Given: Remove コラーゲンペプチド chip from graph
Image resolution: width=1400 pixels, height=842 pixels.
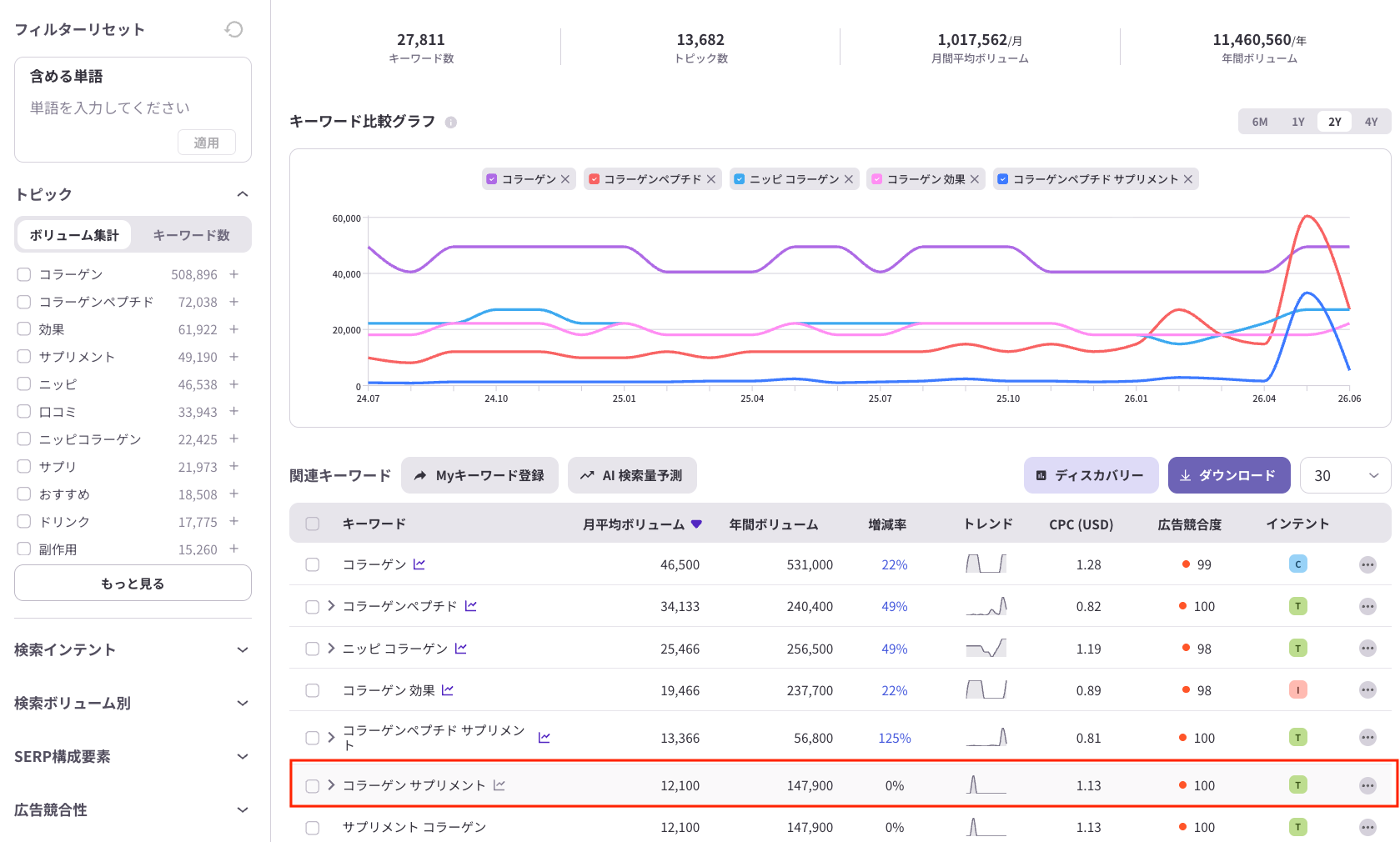Looking at the screenshot, I should point(711,179).
